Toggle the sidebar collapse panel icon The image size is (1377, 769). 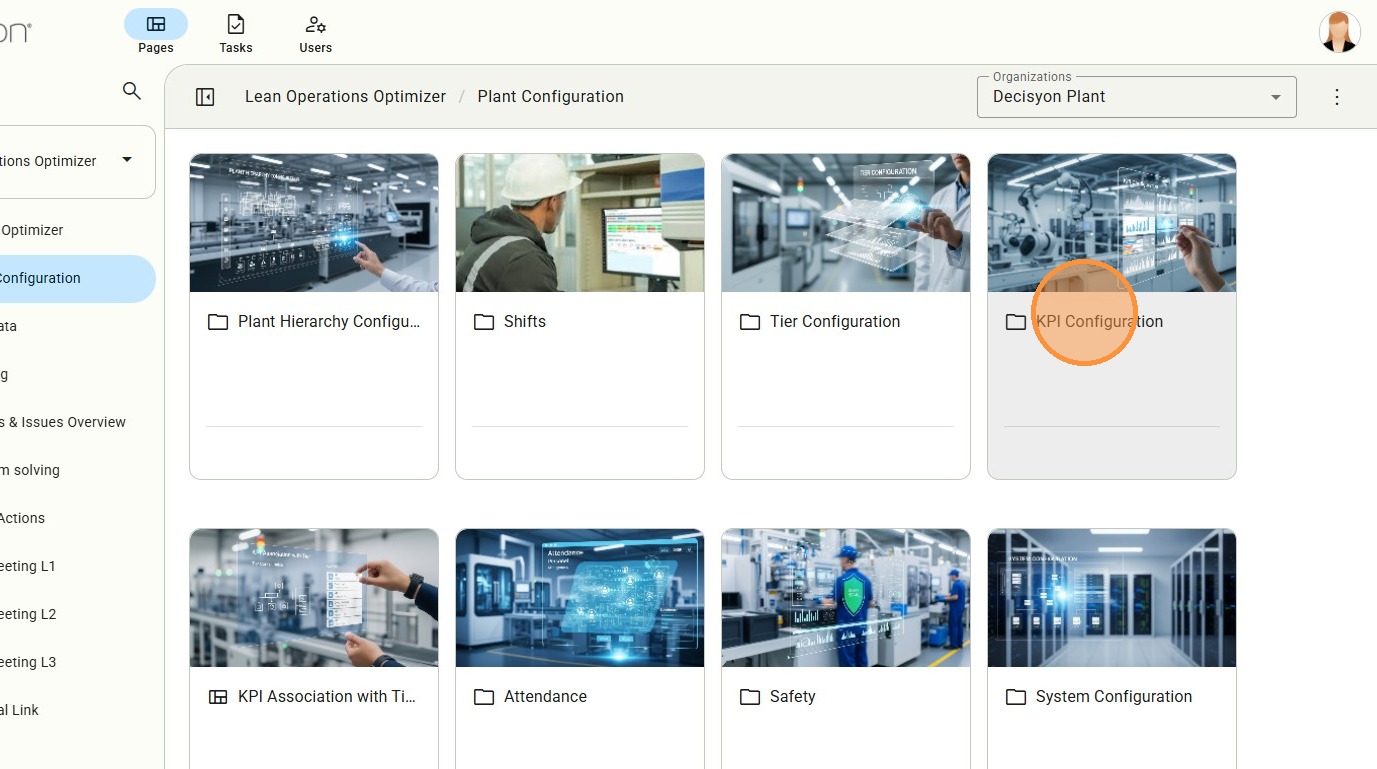(205, 97)
